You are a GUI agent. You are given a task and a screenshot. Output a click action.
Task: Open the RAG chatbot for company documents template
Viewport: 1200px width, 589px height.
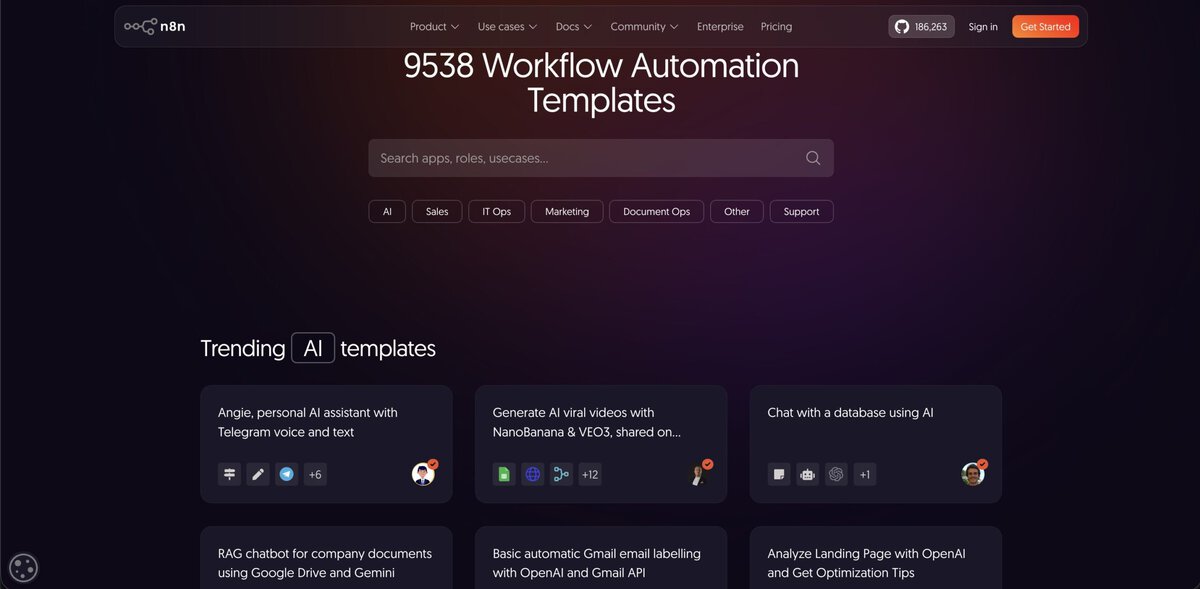click(x=326, y=558)
